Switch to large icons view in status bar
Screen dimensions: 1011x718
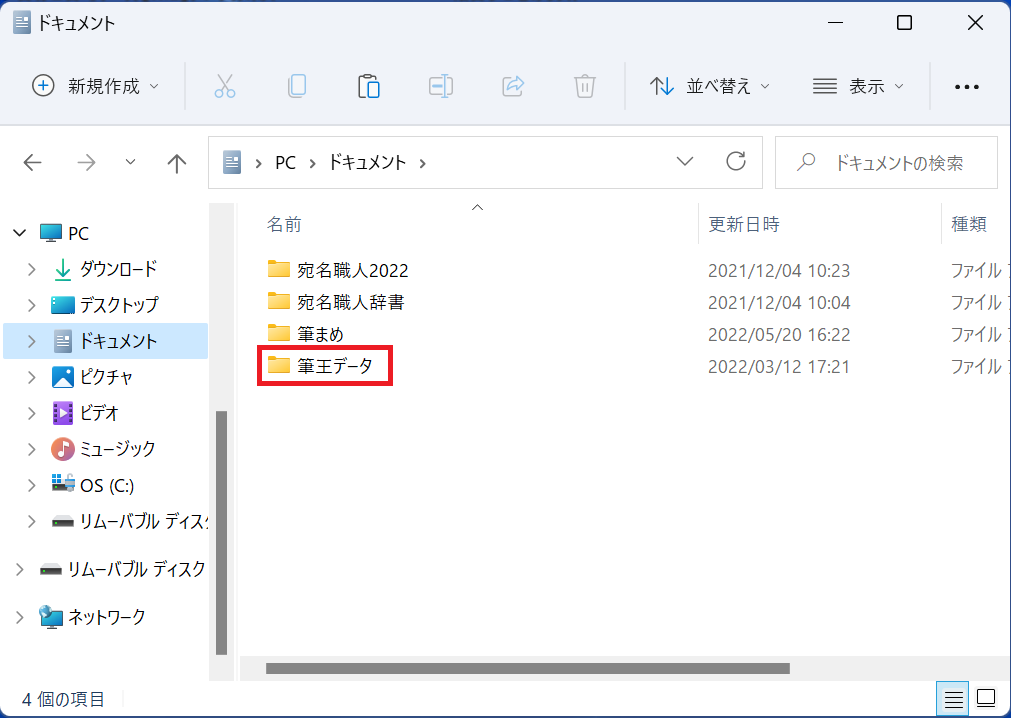[x=986, y=699]
